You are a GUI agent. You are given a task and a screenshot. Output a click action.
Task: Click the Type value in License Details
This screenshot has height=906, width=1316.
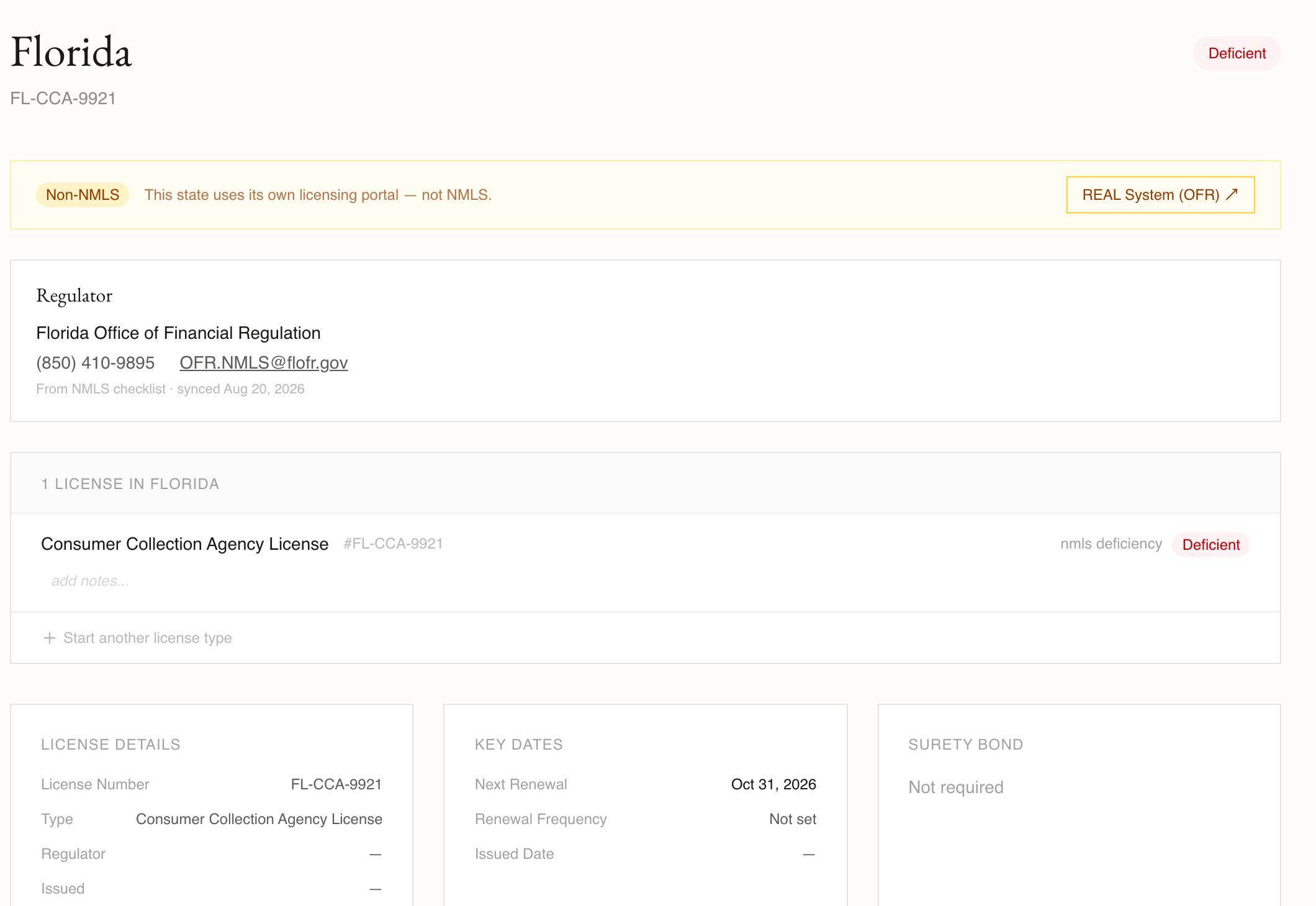click(259, 819)
